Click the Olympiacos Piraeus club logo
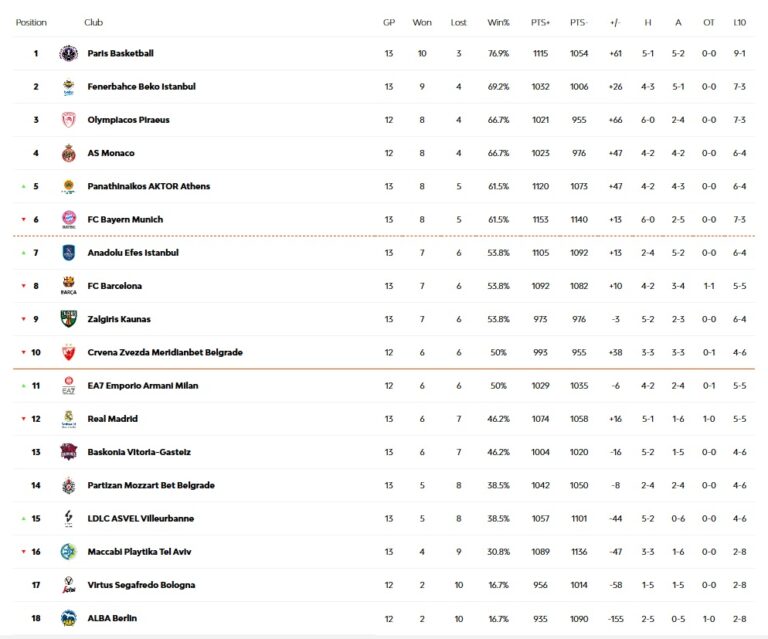768x639 pixels. pyautogui.click(x=68, y=120)
